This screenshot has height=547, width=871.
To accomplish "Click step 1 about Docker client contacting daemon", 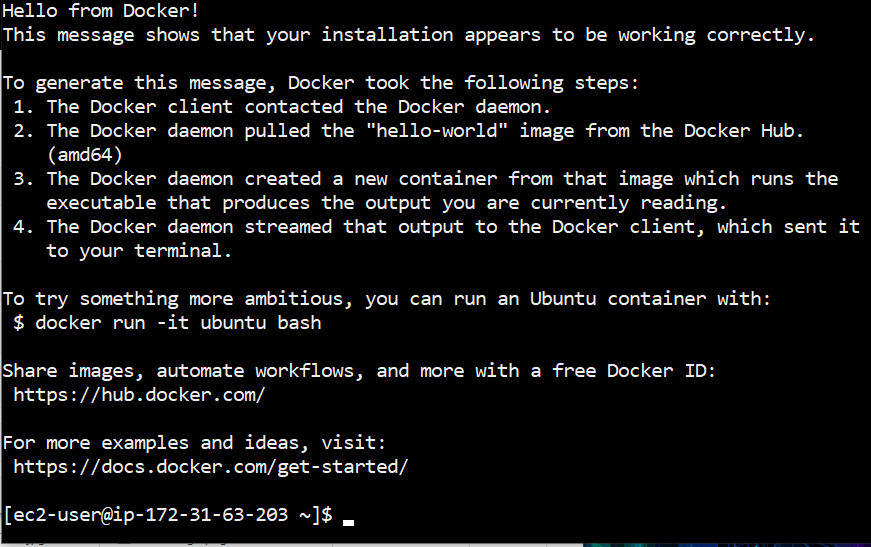I will pyautogui.click(x=282, y=107).
